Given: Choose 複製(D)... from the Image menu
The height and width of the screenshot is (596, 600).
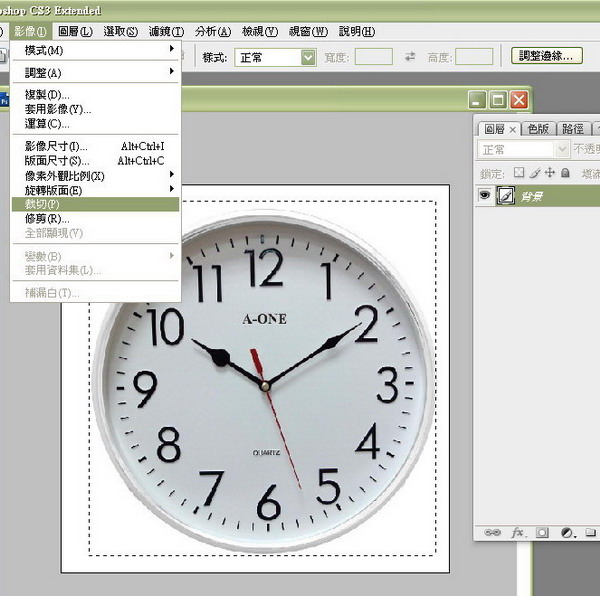Looking at the screenshot, I should click(x=95, y=94).
